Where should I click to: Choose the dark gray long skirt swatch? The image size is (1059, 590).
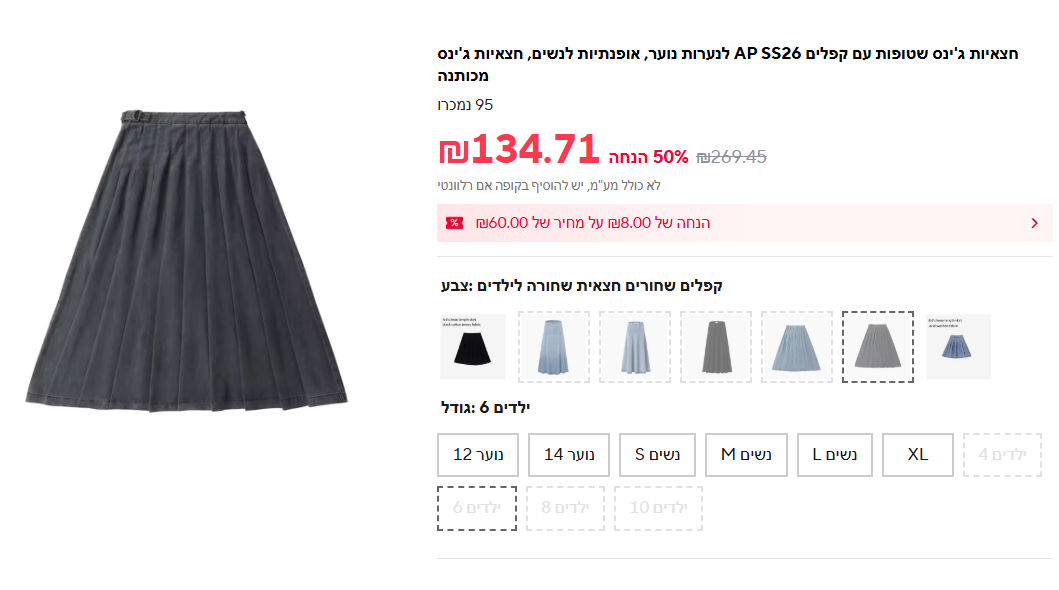pyautogui.click(x=716, y=347)
